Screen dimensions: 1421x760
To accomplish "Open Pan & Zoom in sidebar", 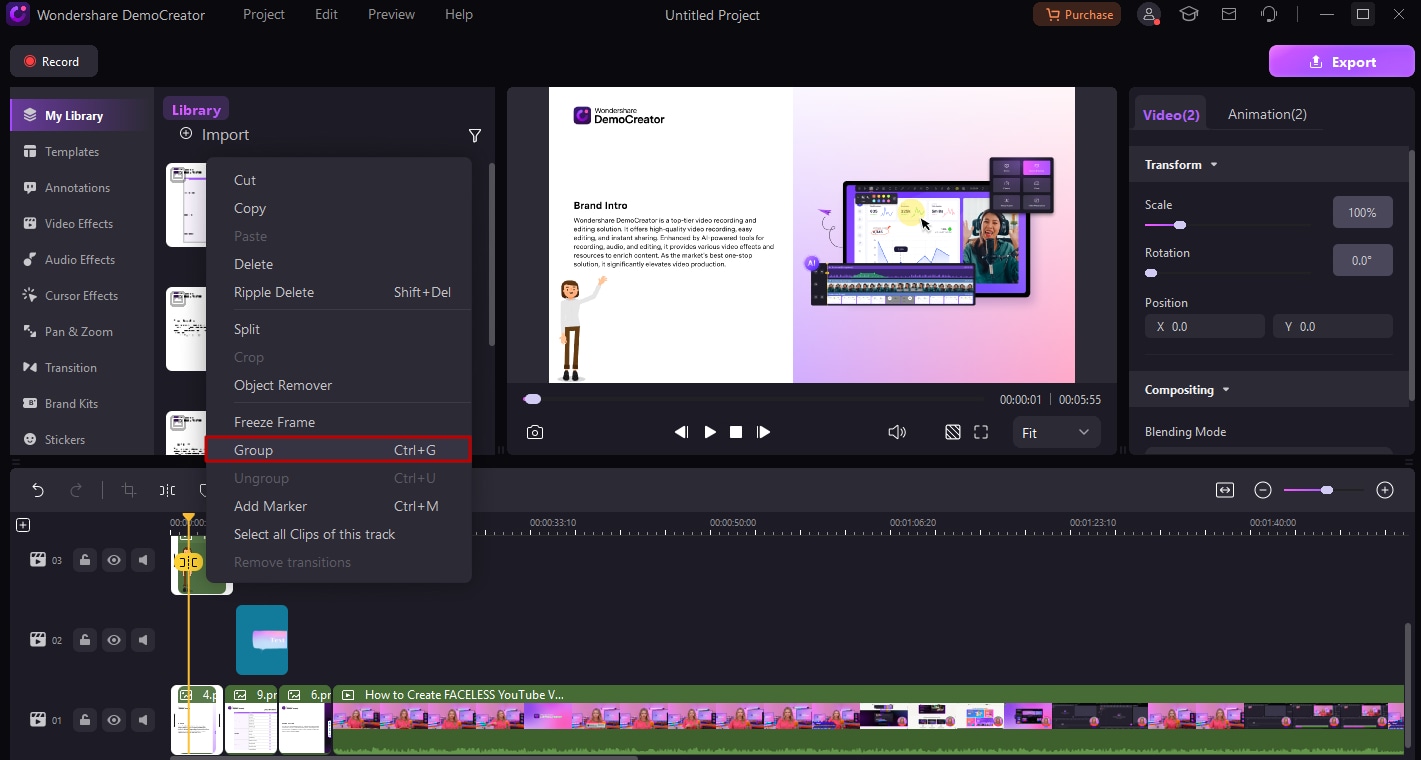I will point(82,332).
